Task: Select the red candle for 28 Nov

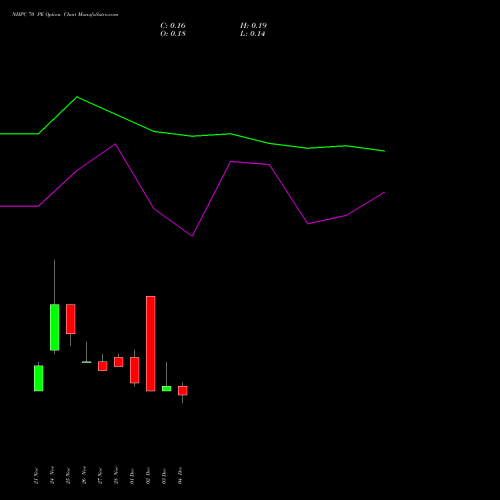Action: click(x=119, y=362)
